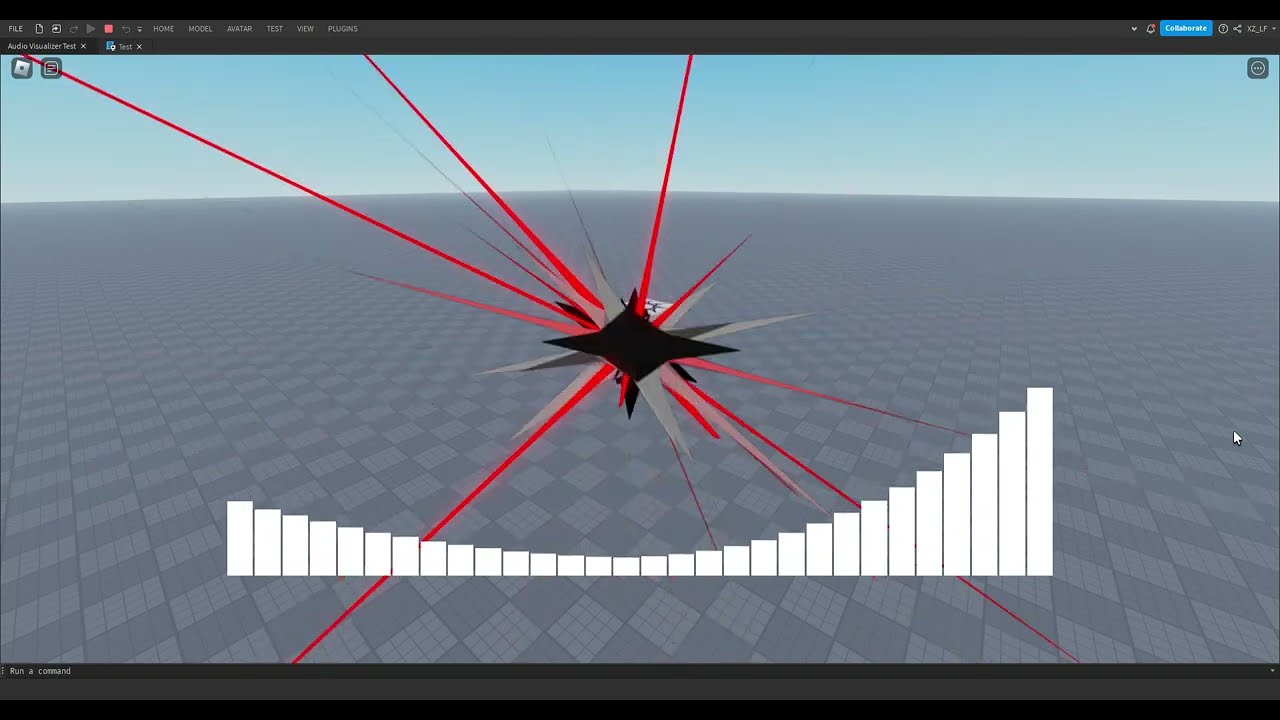Click the share icon

coord(1237,29)
